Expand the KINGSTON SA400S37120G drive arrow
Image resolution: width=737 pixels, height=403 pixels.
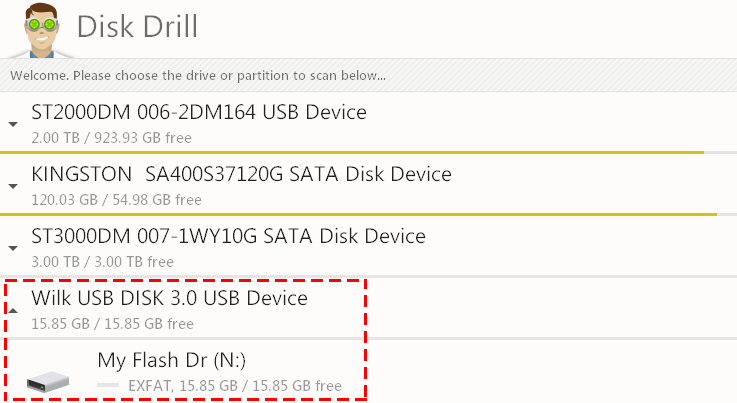coord(13,186)
